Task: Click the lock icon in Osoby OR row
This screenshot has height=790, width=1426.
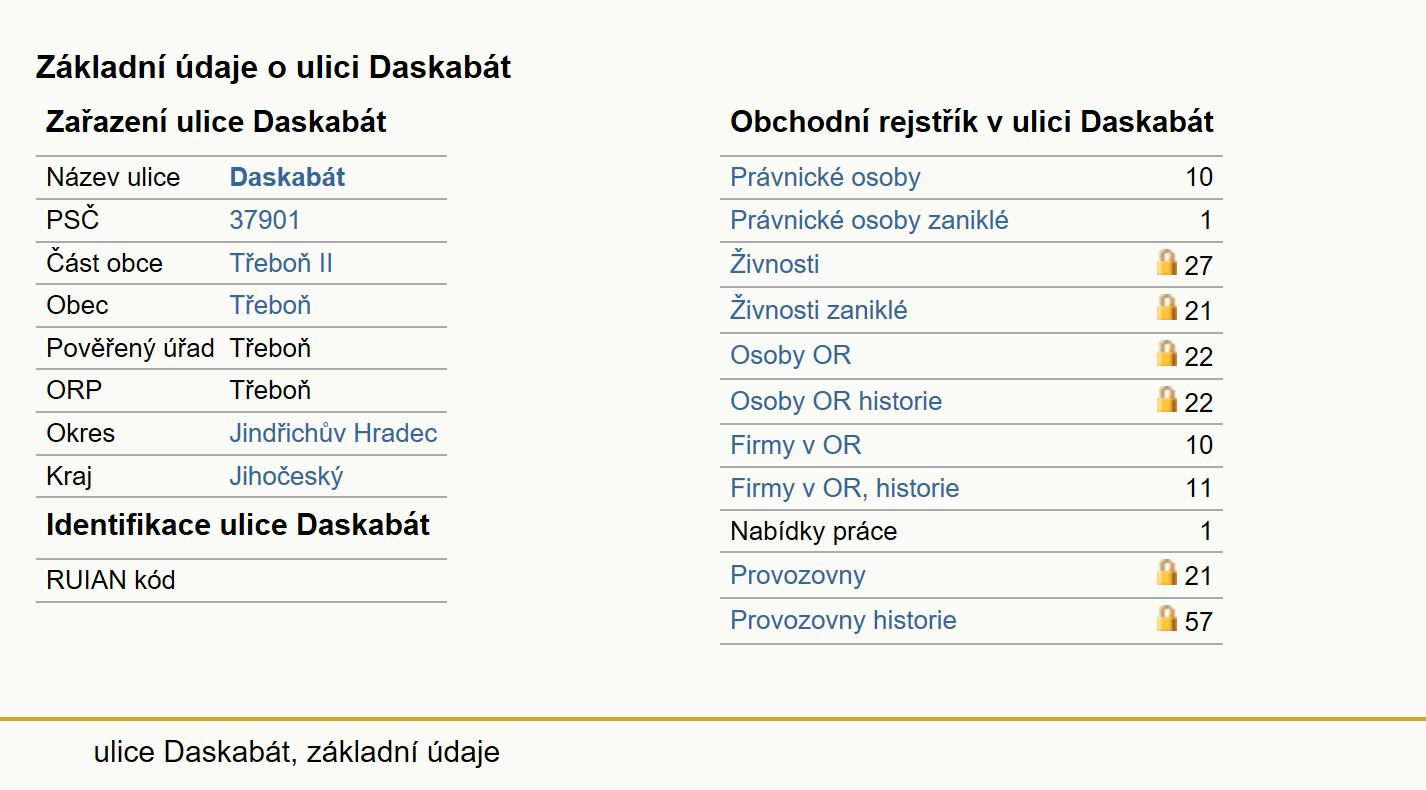Action: [x=1167, y=354]
